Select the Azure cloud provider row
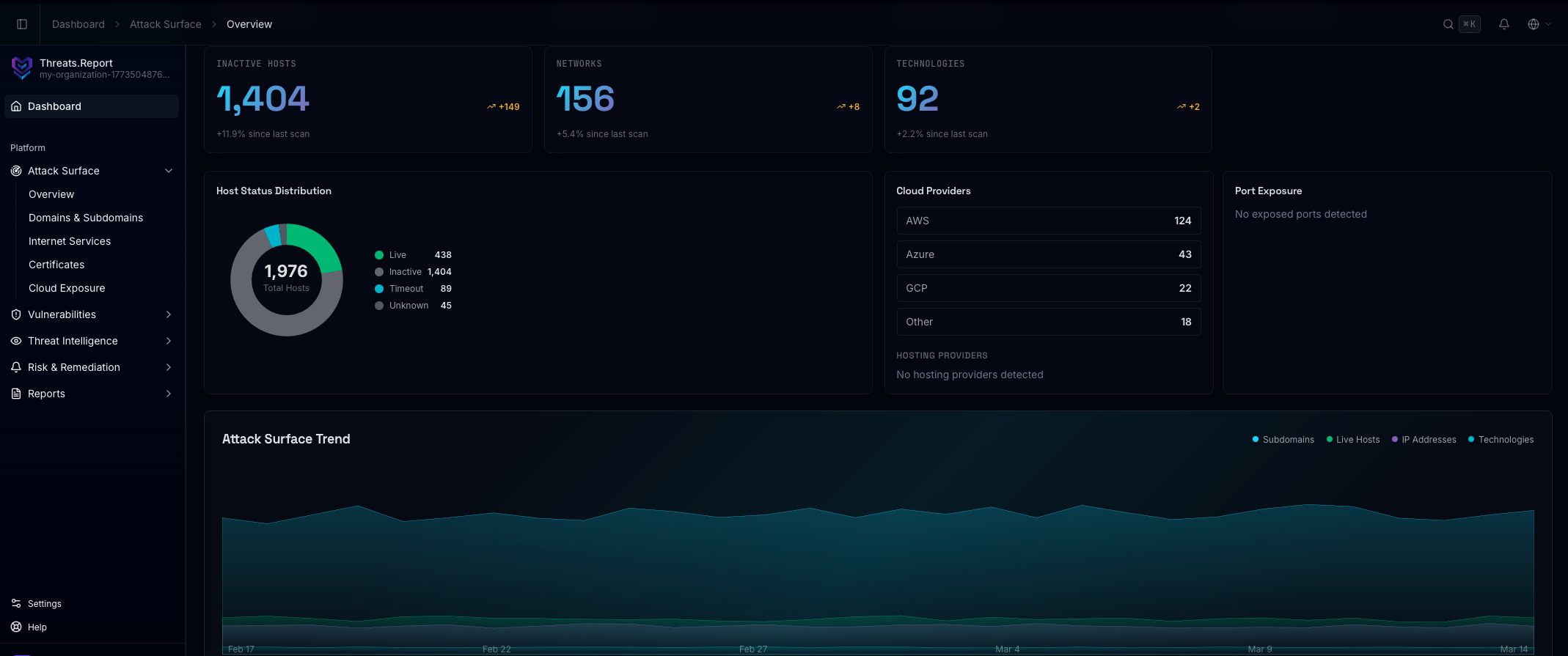 (x=1049, y=254)
